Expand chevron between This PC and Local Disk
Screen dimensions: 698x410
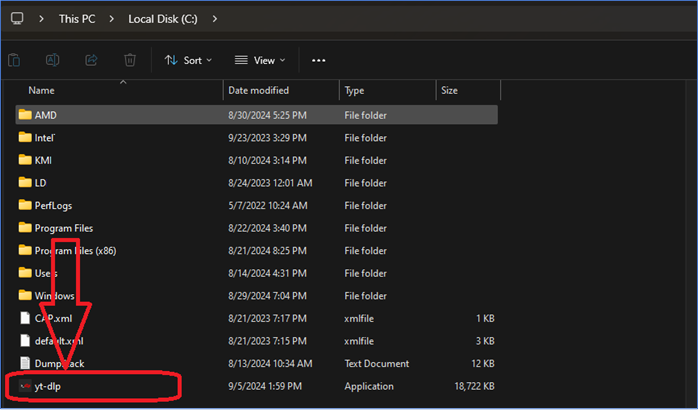click(112, 19)
